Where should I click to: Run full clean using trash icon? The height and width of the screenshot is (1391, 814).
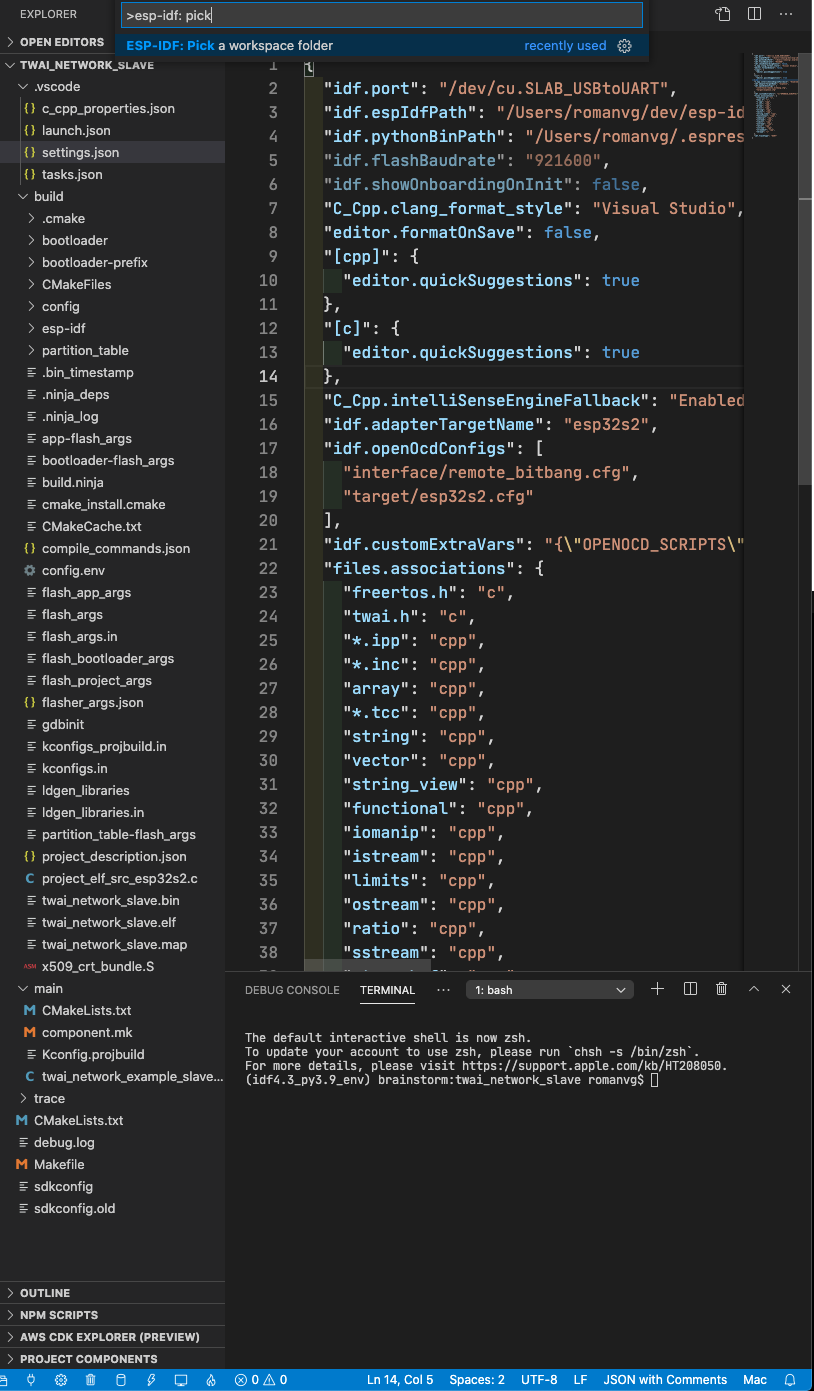(90, 1379)
